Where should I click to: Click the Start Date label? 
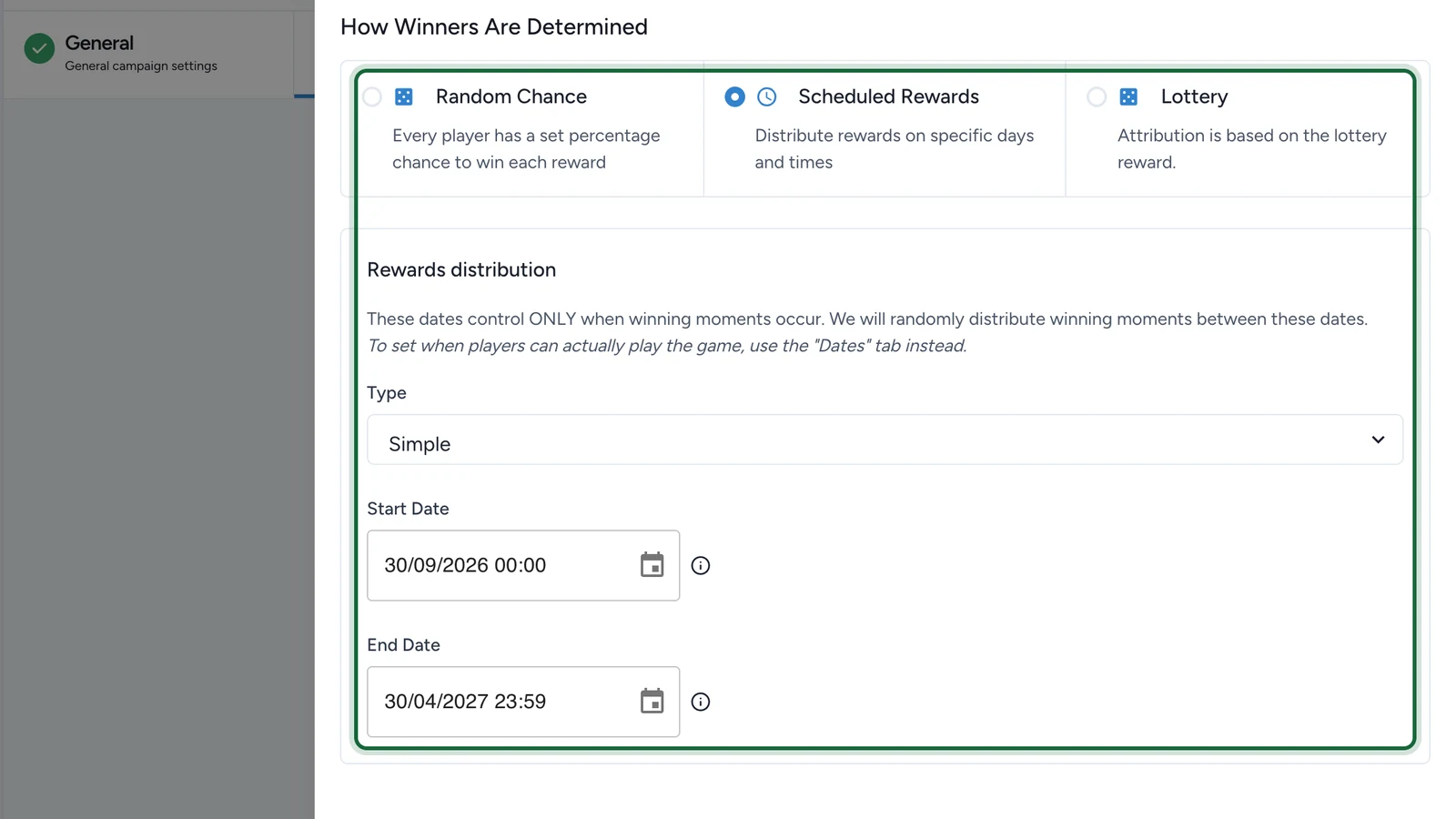(x=408, y=509)
